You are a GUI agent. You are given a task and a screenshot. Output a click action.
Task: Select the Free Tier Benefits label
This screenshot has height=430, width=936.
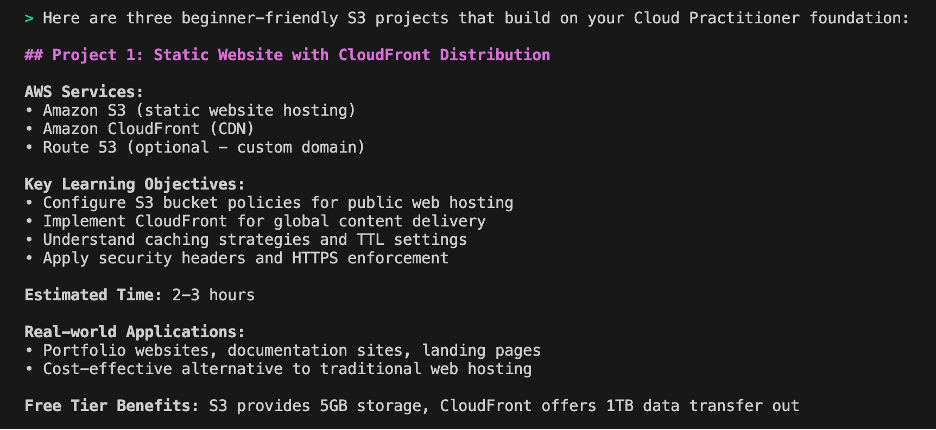point(112,406)
